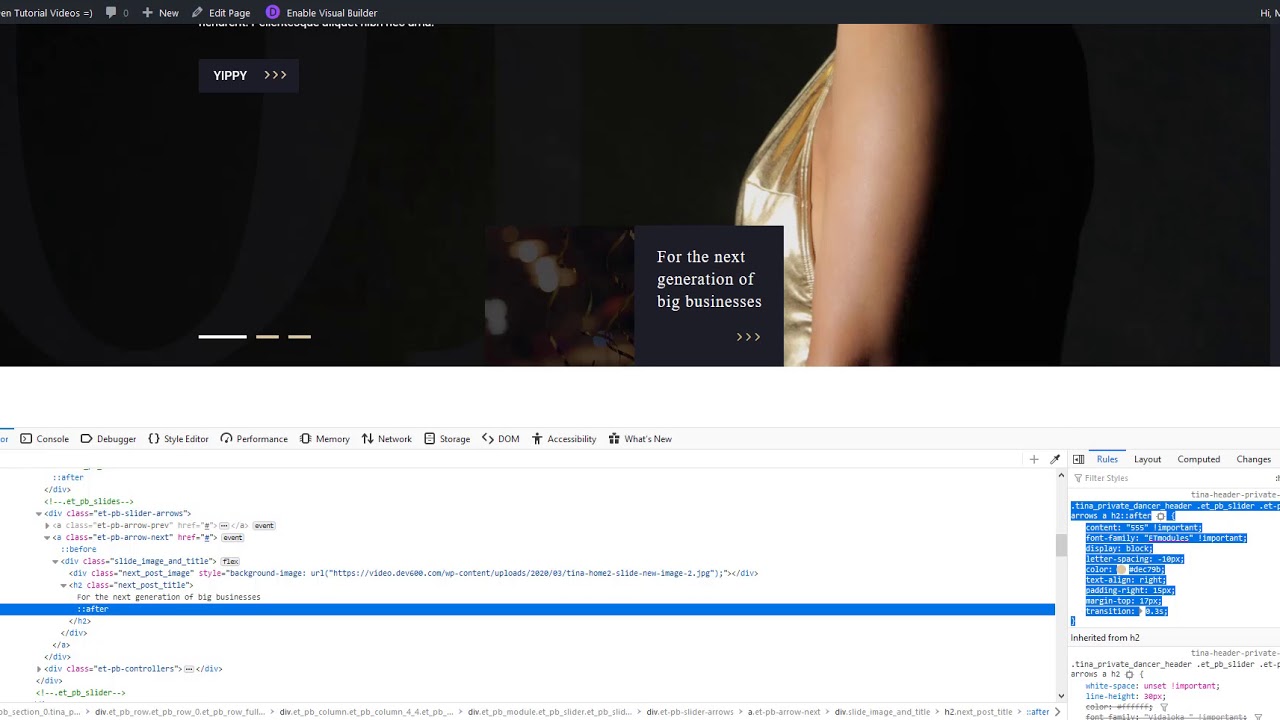
Task: Open the Network tab icon
Action: click(x=367, y=439)
